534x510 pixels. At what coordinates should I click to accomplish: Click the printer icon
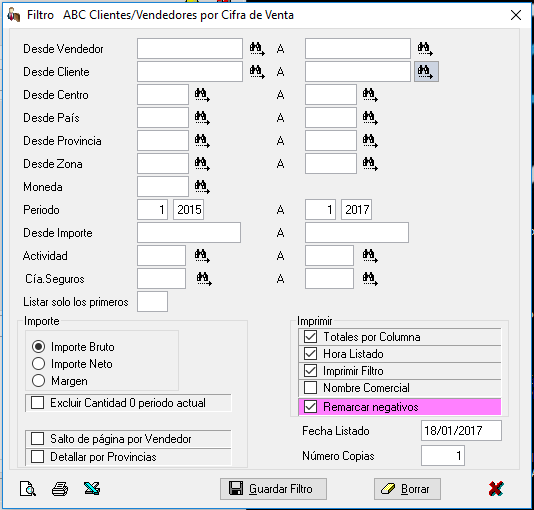60,489
